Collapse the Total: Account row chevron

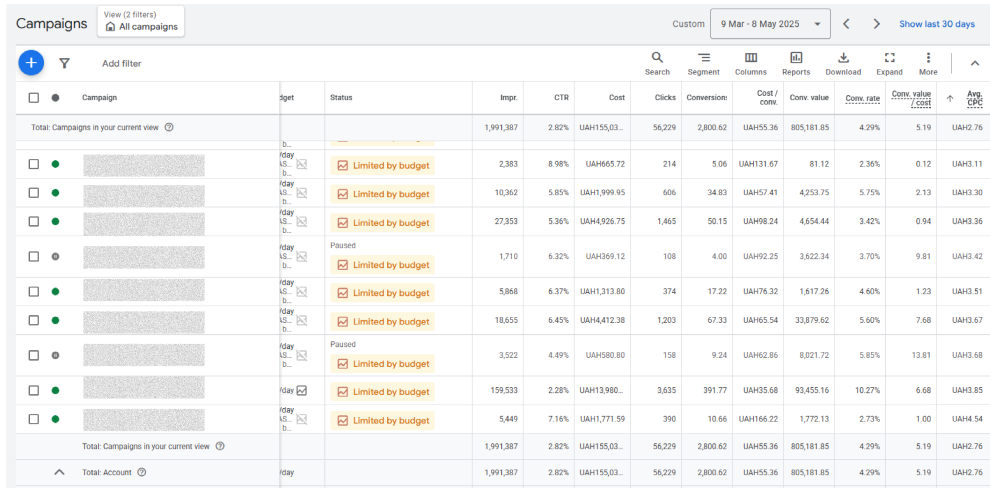pyautogui.click(x=59, y=472)
